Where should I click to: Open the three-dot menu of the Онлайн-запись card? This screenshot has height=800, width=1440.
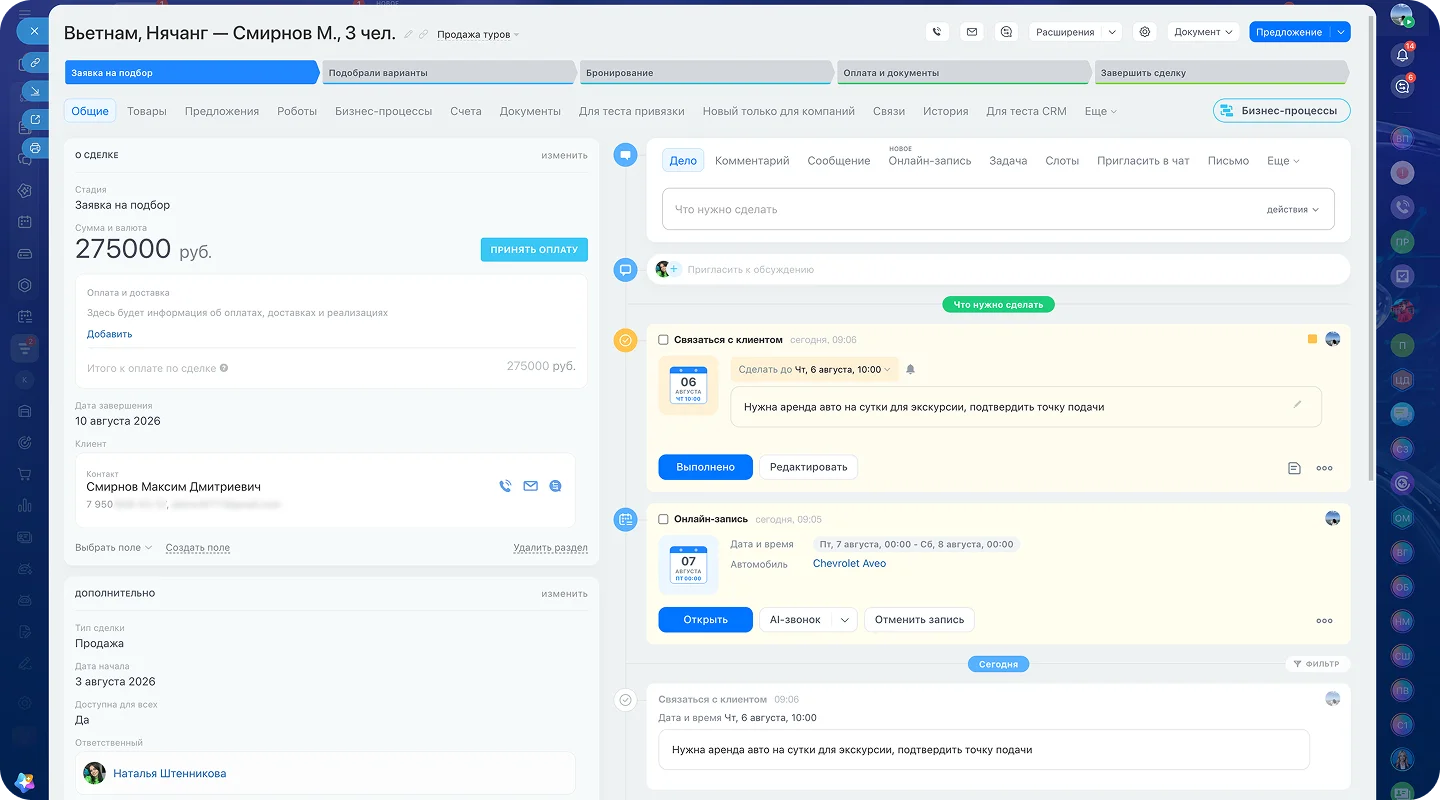tap(1324, 621)
